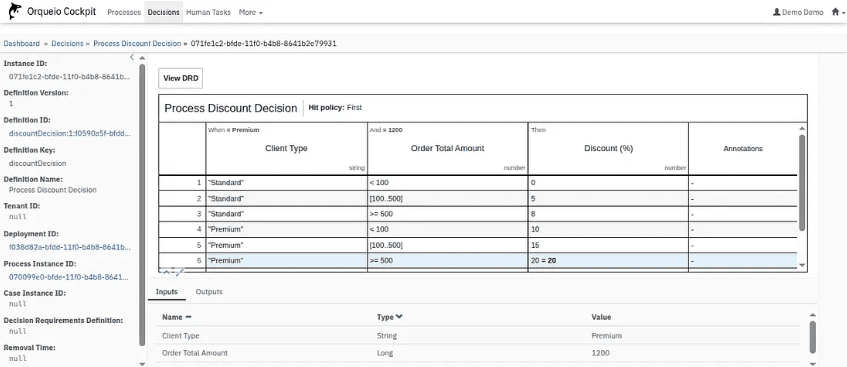Screen dimensions: 847x367
Task: Navigate to Decisions breadcrumb
Action: (67, 43)
